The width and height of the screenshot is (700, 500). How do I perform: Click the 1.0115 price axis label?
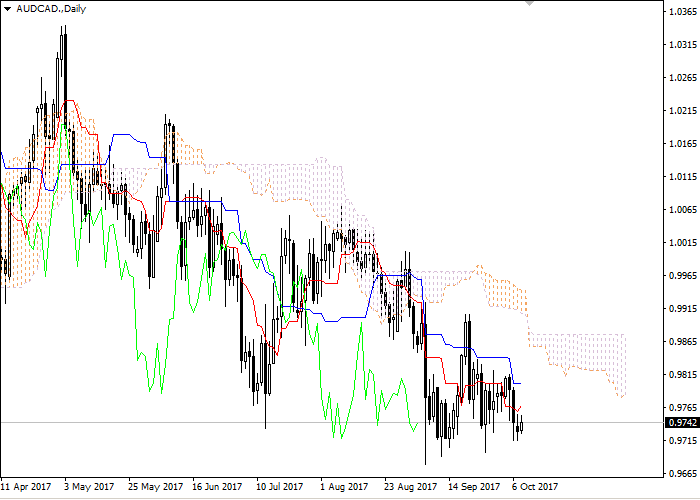(683, 177)
